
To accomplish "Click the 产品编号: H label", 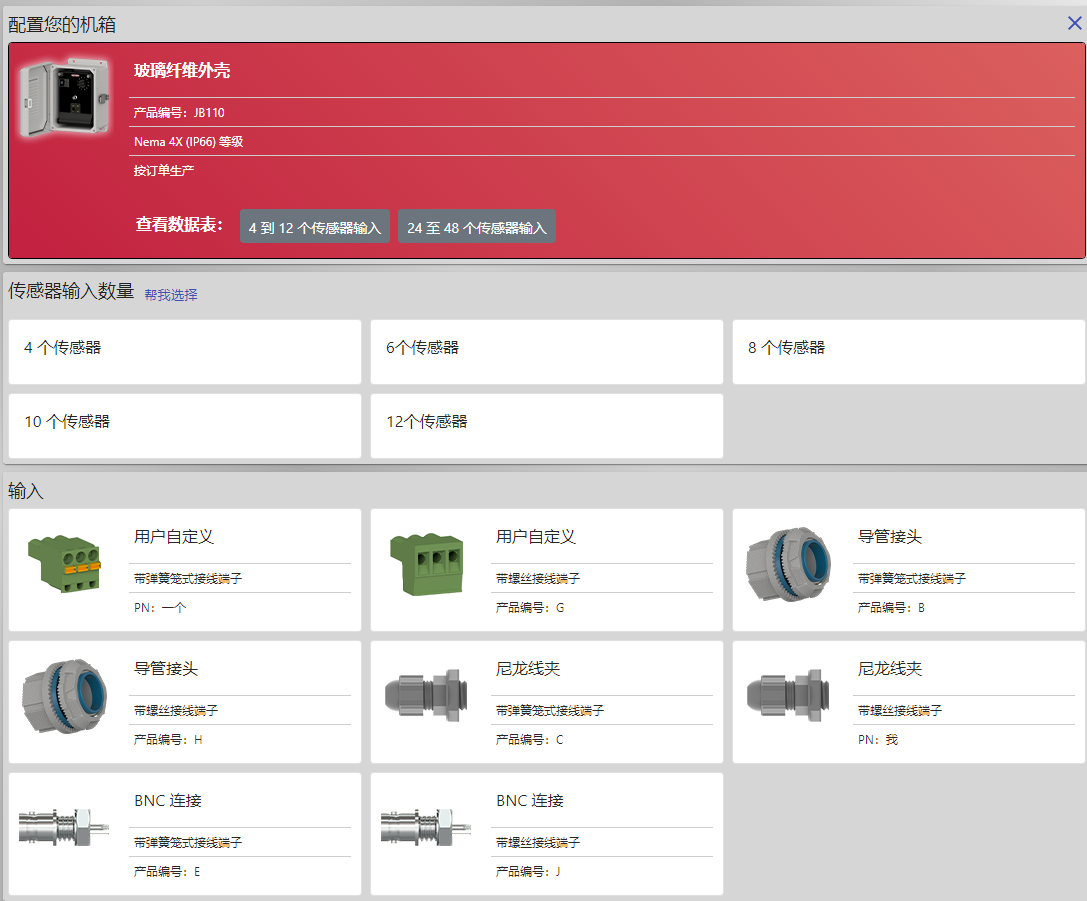I will pyautogui.click(x=168, y=740).
